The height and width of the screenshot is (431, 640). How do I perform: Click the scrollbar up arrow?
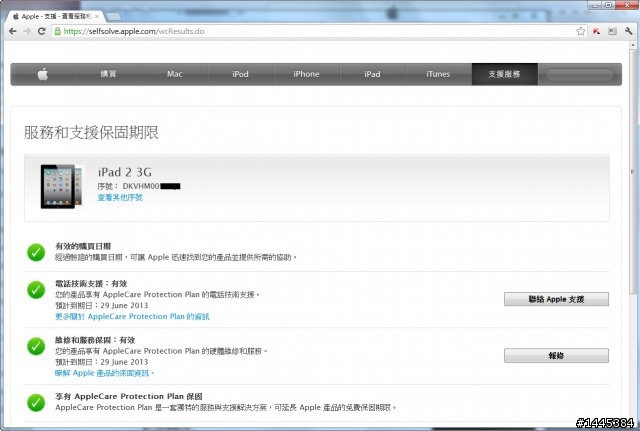click(x=633, y=44)
